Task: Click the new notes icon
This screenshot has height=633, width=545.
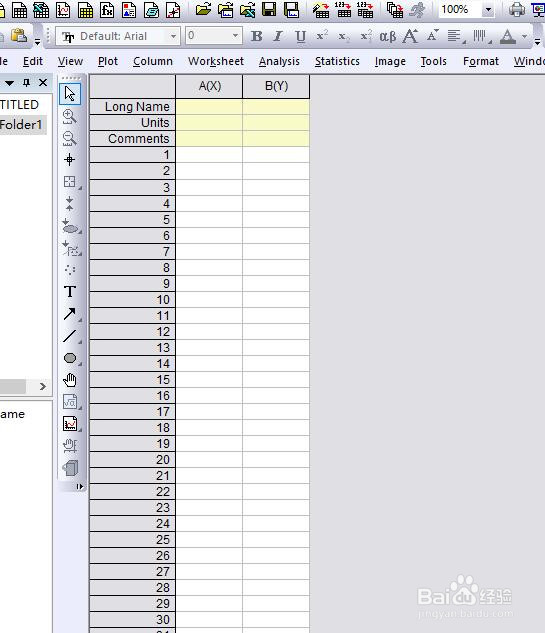Action: (x=151, y=10)
